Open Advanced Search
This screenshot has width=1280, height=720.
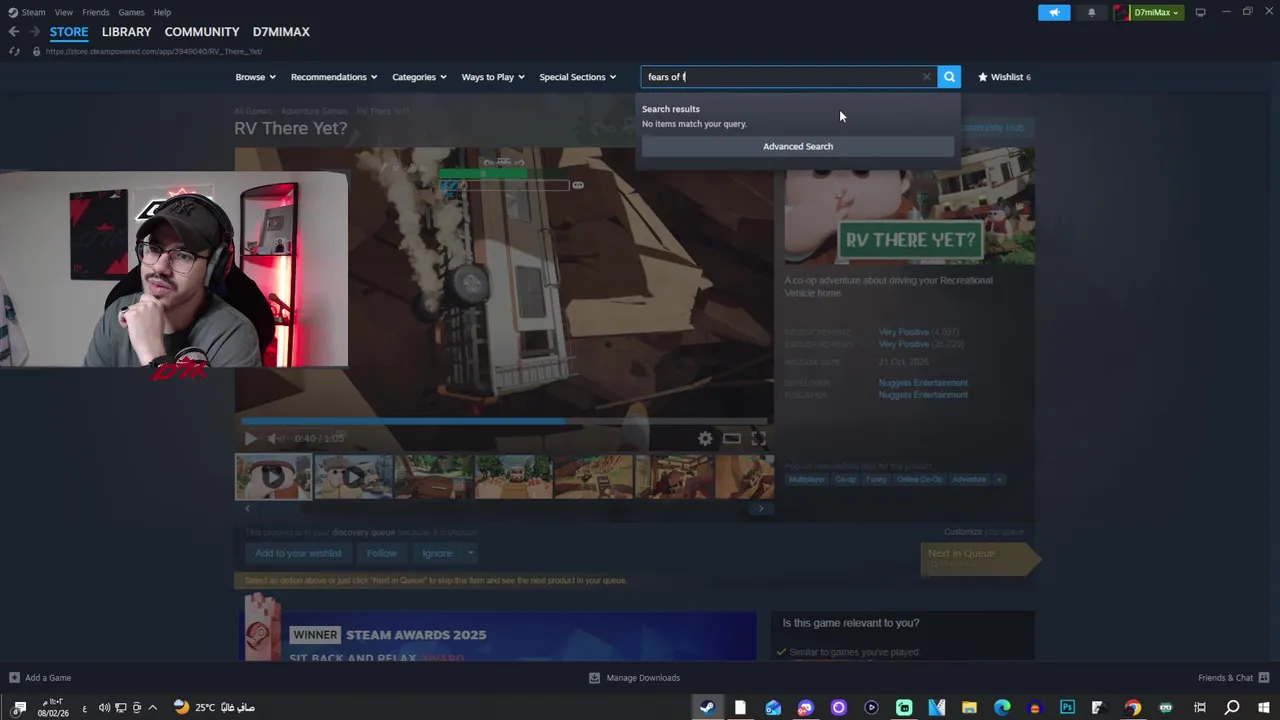click(798, 146)
